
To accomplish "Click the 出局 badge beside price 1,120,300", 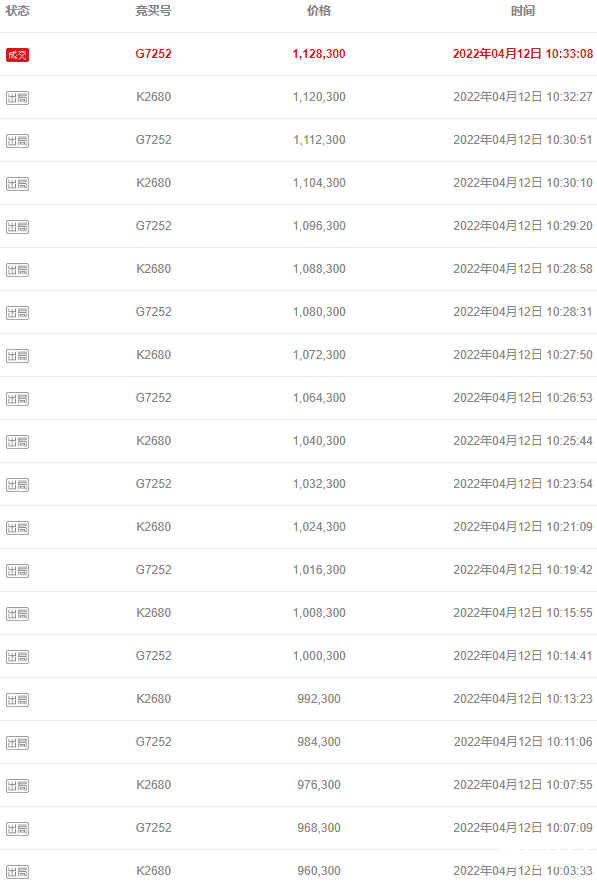I will click(17, 98).
